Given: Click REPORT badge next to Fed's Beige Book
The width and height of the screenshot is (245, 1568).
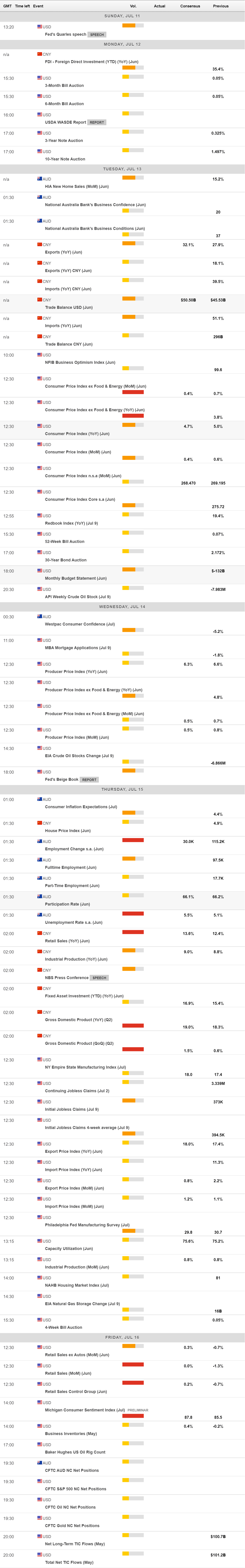Looking at the screenshot, I should click(x=89, y=780).
